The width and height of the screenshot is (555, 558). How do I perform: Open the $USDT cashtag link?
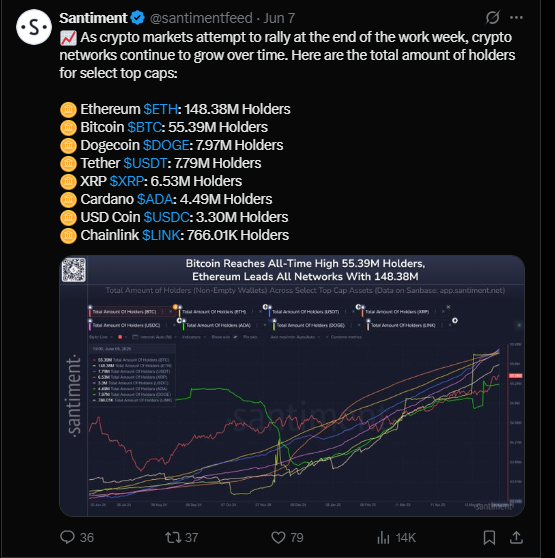(x=145, y=163)
